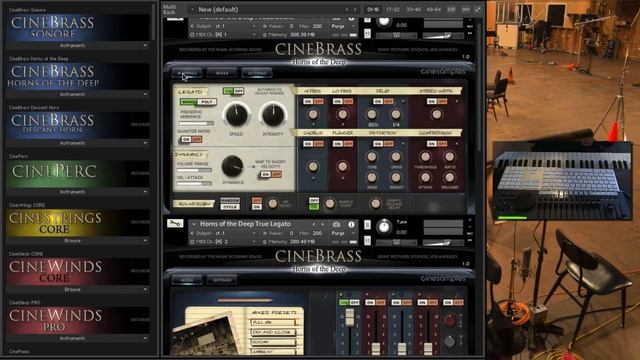Click previous-instrument arrow on True Legato header
This screenshot has width=640, height=360.
coord(313,224)
